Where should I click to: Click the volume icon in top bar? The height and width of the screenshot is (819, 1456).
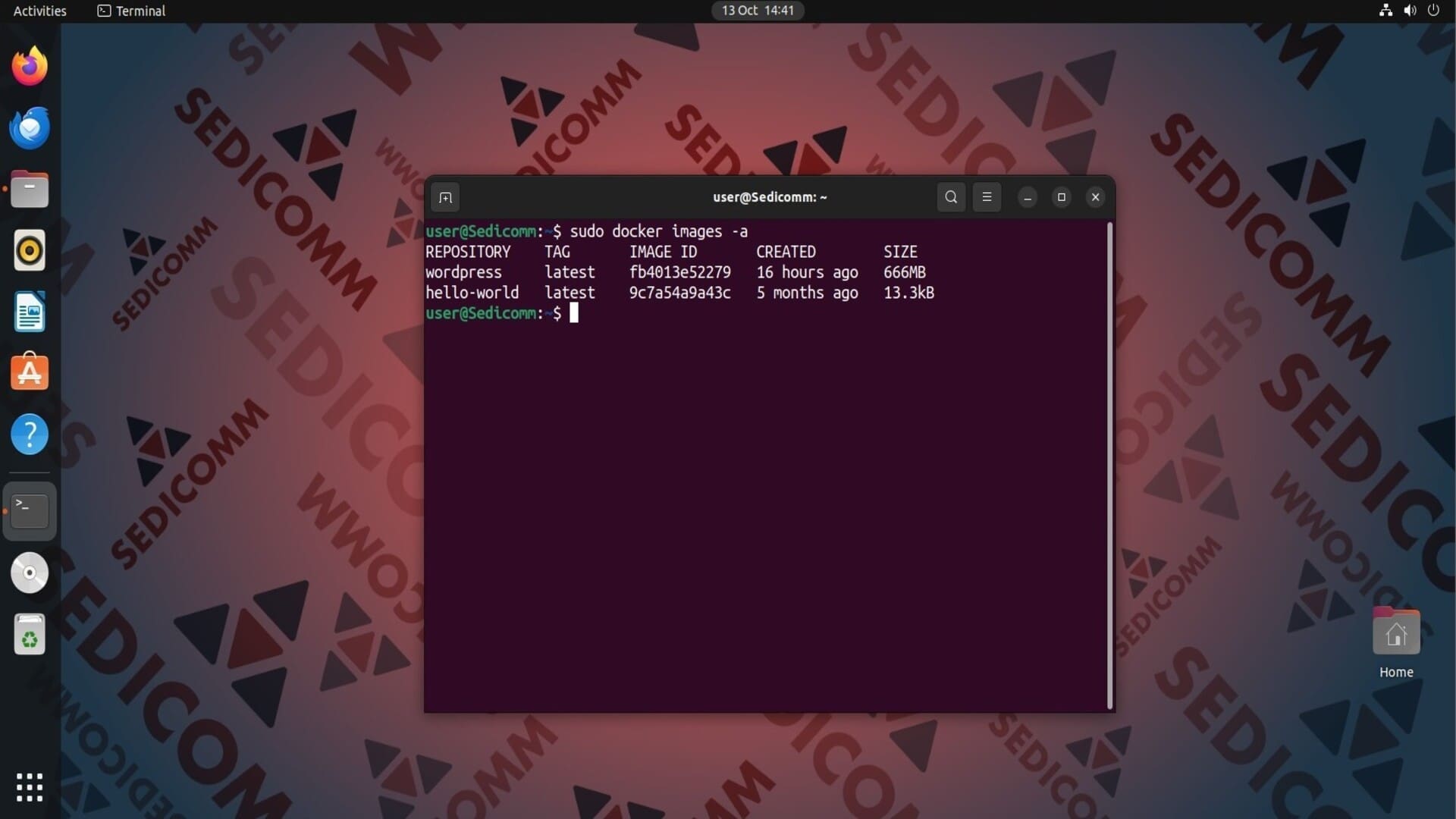(x=1410, y=11)
